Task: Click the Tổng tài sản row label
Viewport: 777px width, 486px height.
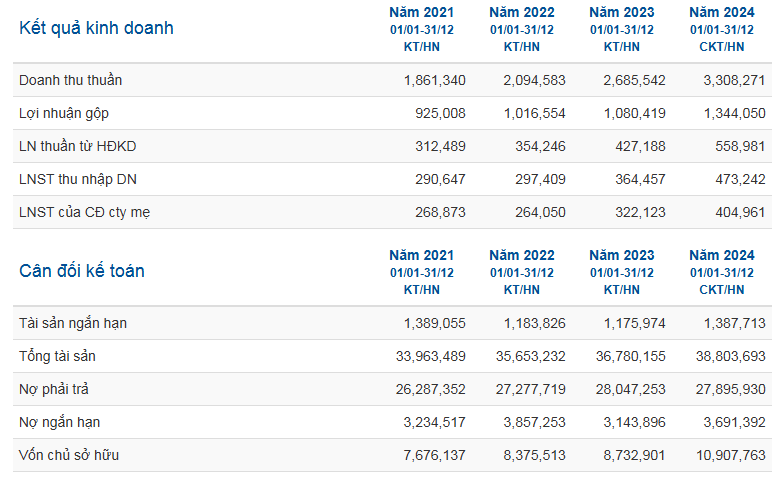Action: (58, 356)
